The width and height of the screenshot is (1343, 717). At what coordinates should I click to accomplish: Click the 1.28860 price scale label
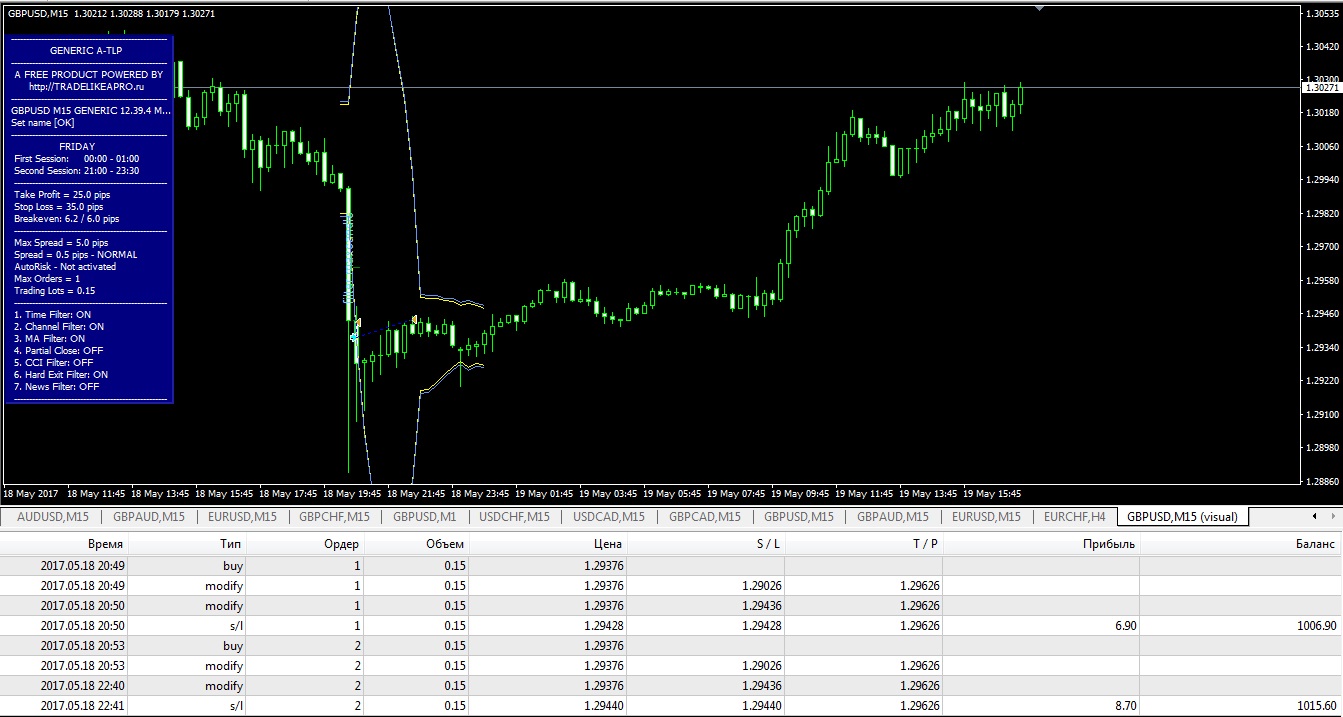(x=1322, y=481)
